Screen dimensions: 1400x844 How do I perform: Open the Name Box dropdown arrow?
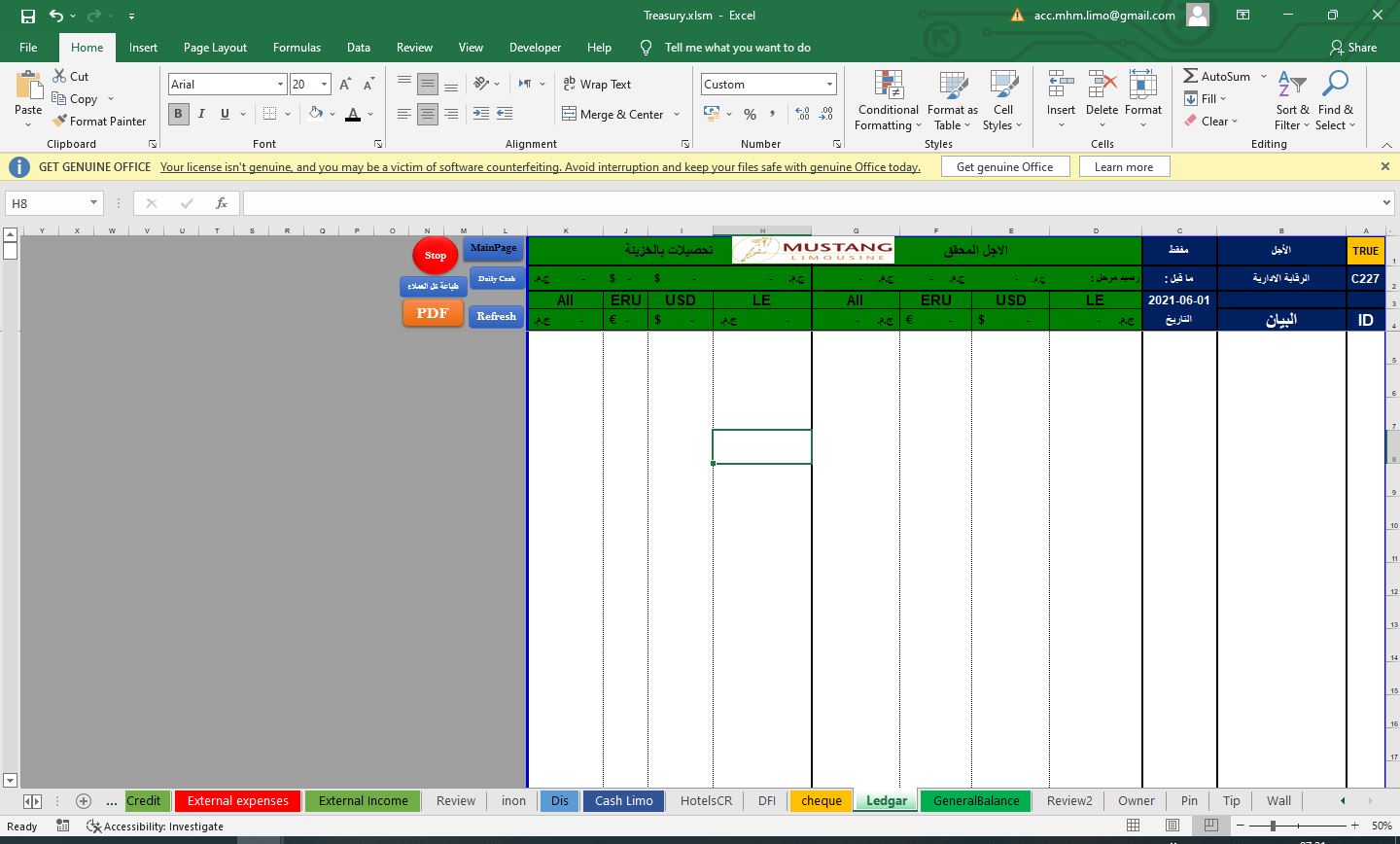[93, 203]
